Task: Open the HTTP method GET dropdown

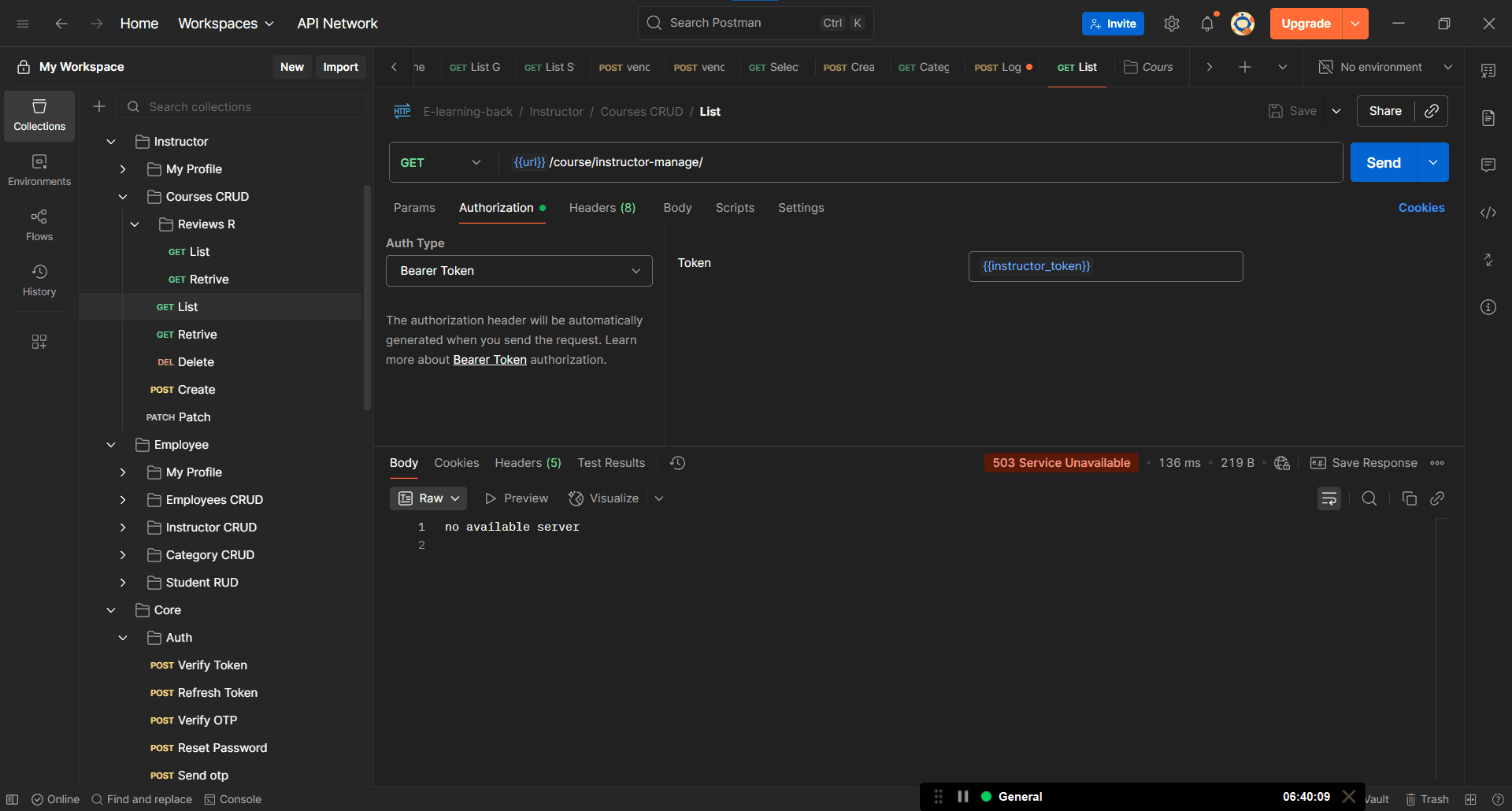Action: (x=441, y=162)
